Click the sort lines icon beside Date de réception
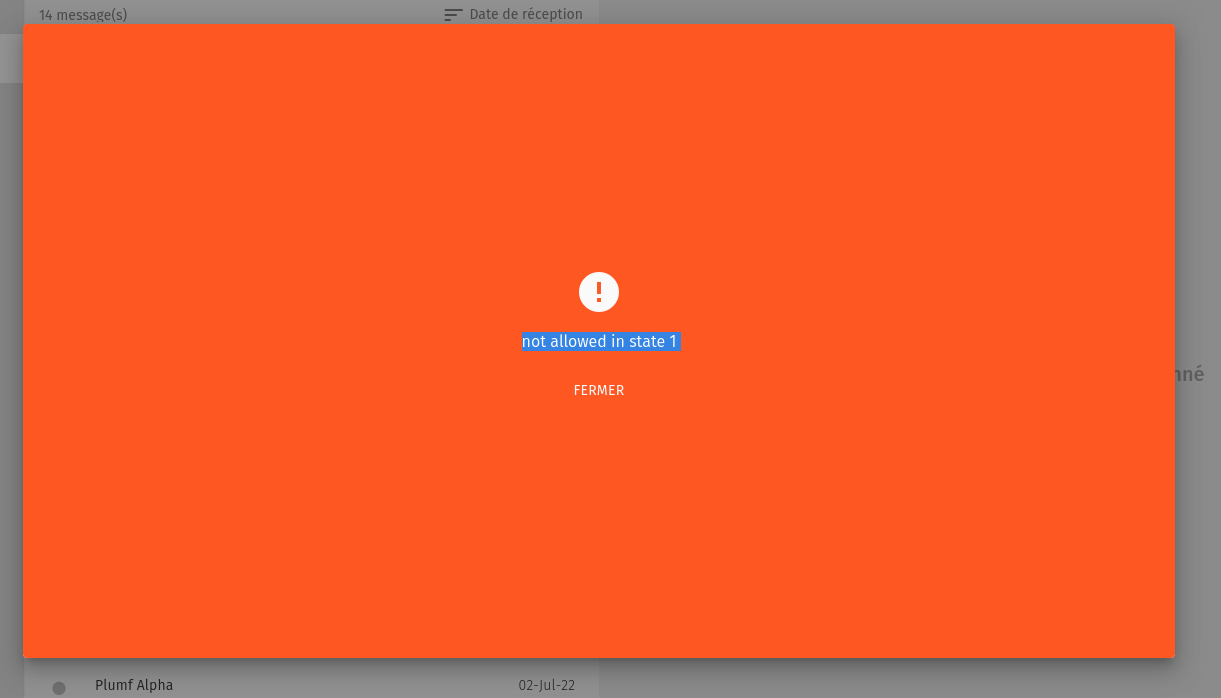 453,15
